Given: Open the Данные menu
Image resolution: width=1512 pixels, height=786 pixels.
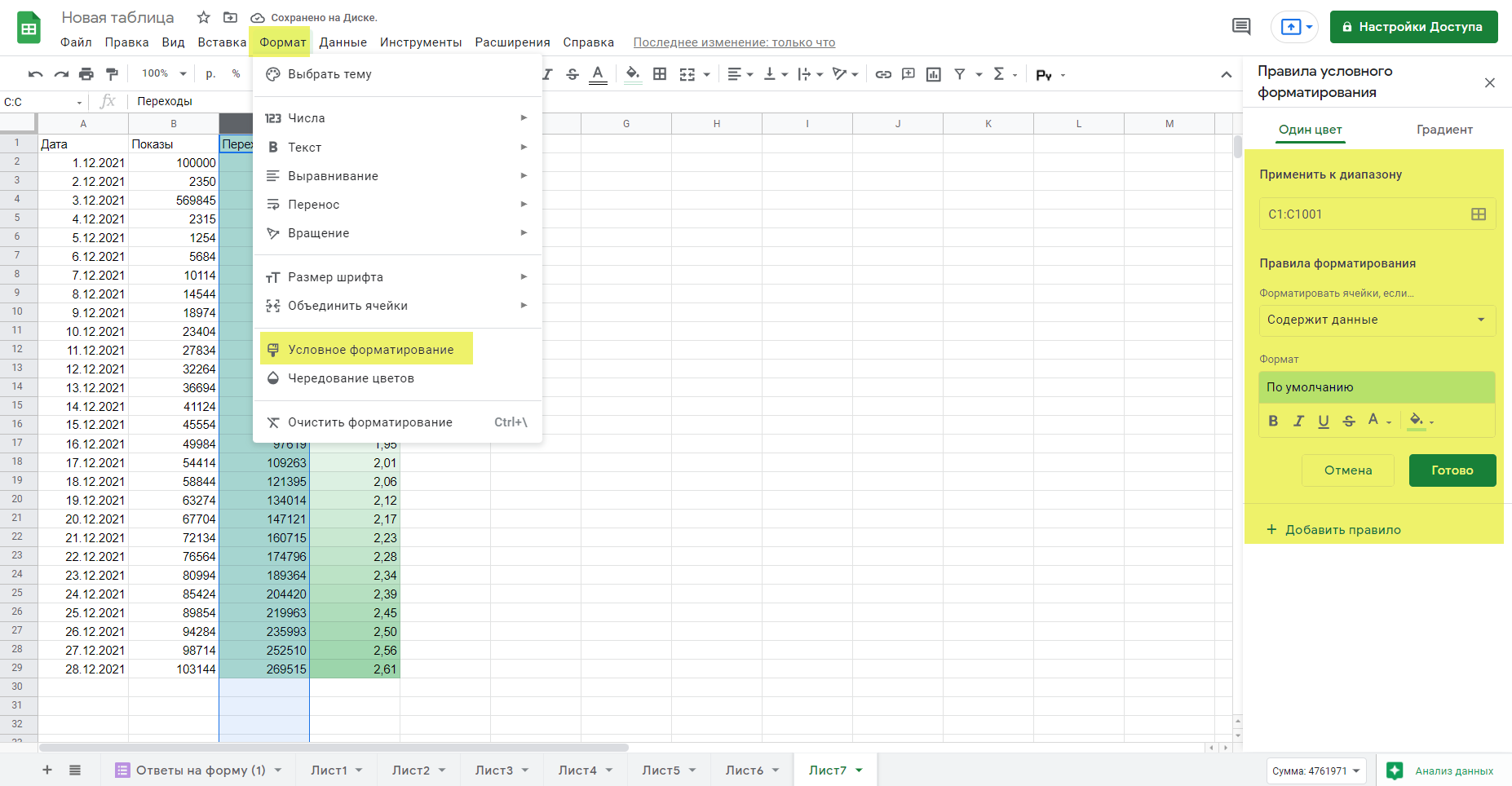Looking at the screenshot, I should coord(343,42).
